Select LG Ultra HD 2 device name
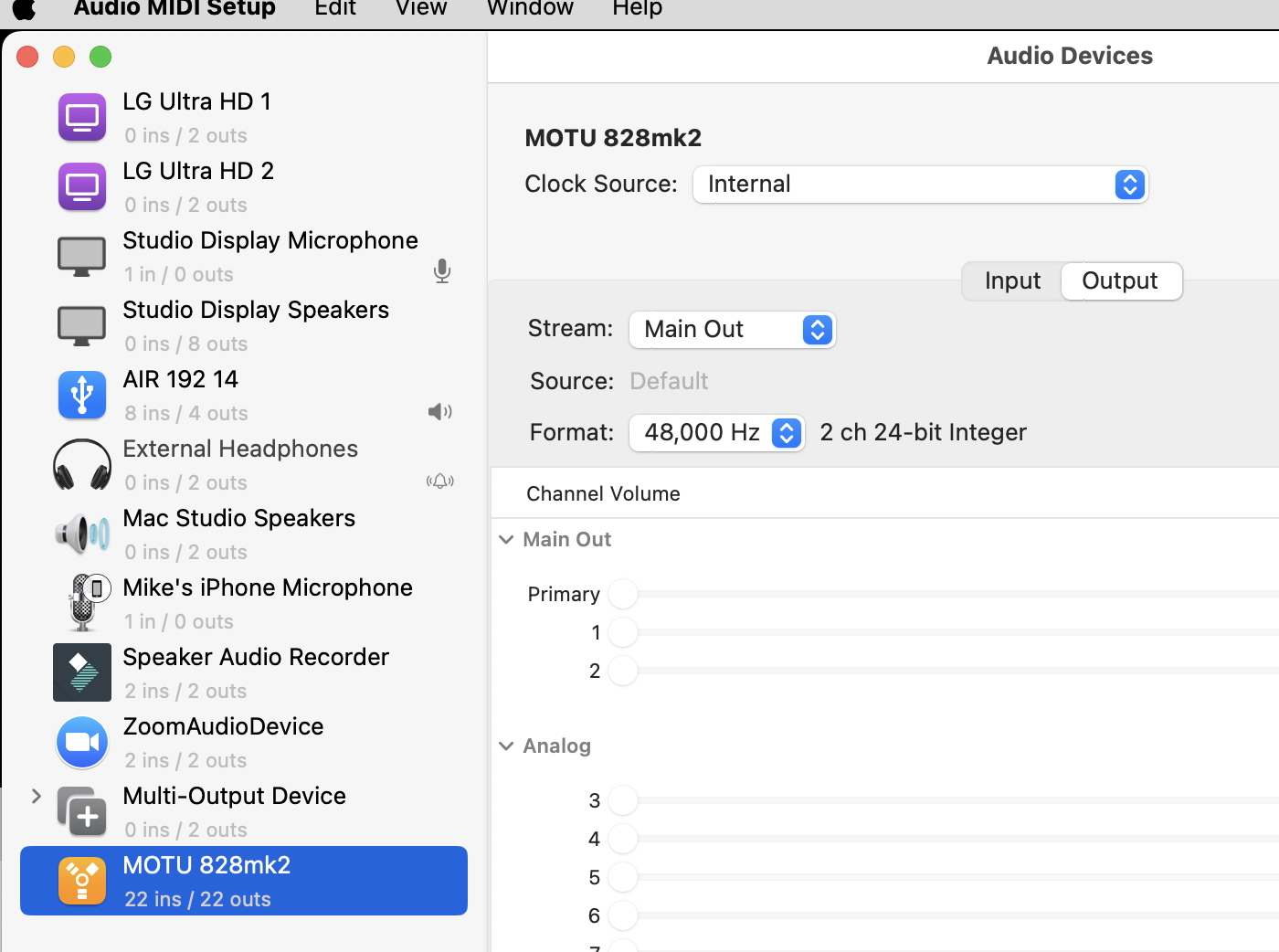The height and width of the screenshot is (952, 1279). pyautogui.click(x=198, y=171)
